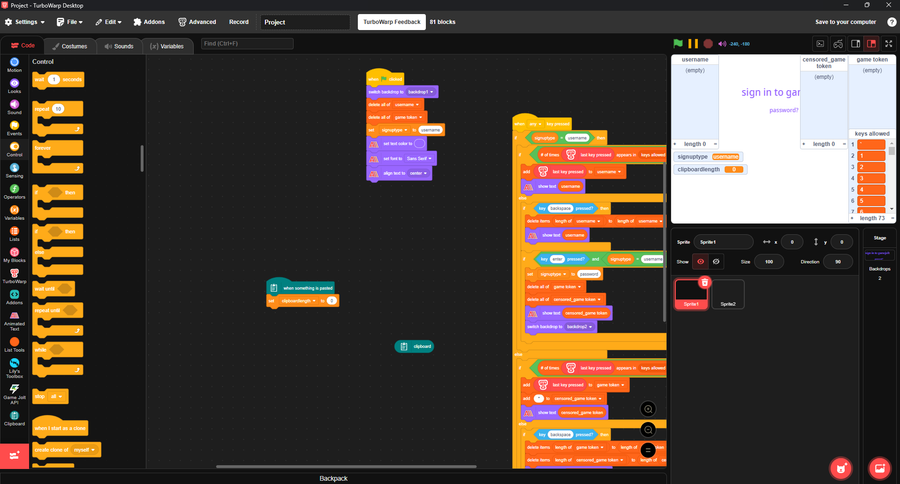Open the help question mark icon

tap(891, 22)
